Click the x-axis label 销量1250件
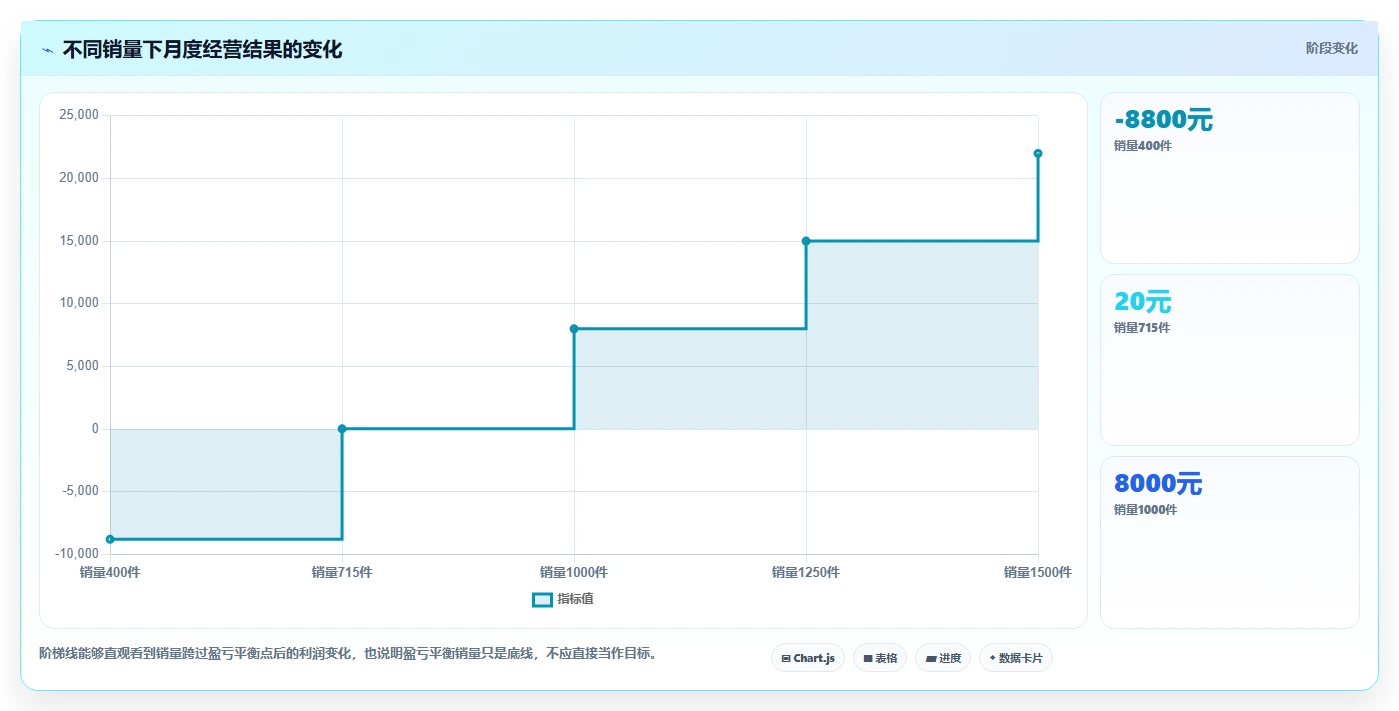 (x=806, y=572)
